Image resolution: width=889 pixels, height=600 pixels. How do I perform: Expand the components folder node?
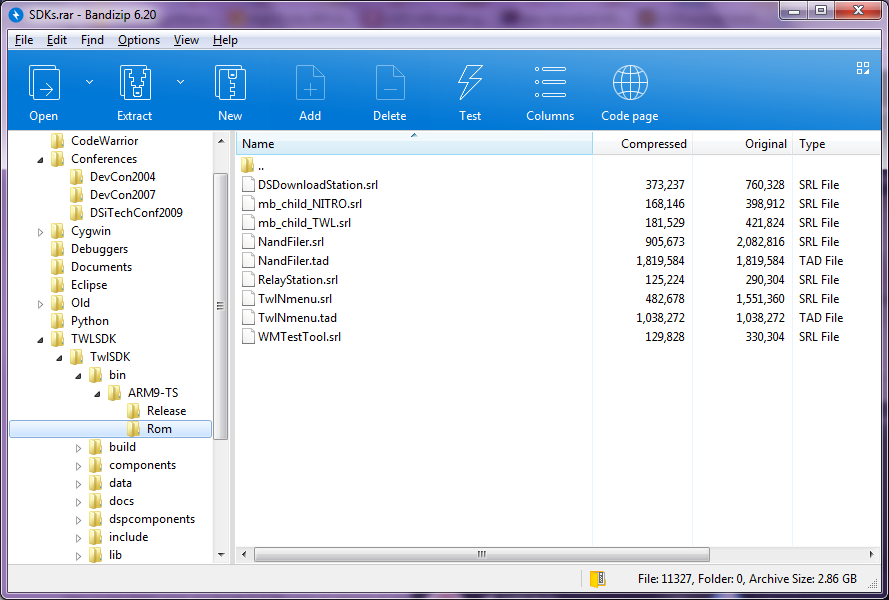click(78, 466)
